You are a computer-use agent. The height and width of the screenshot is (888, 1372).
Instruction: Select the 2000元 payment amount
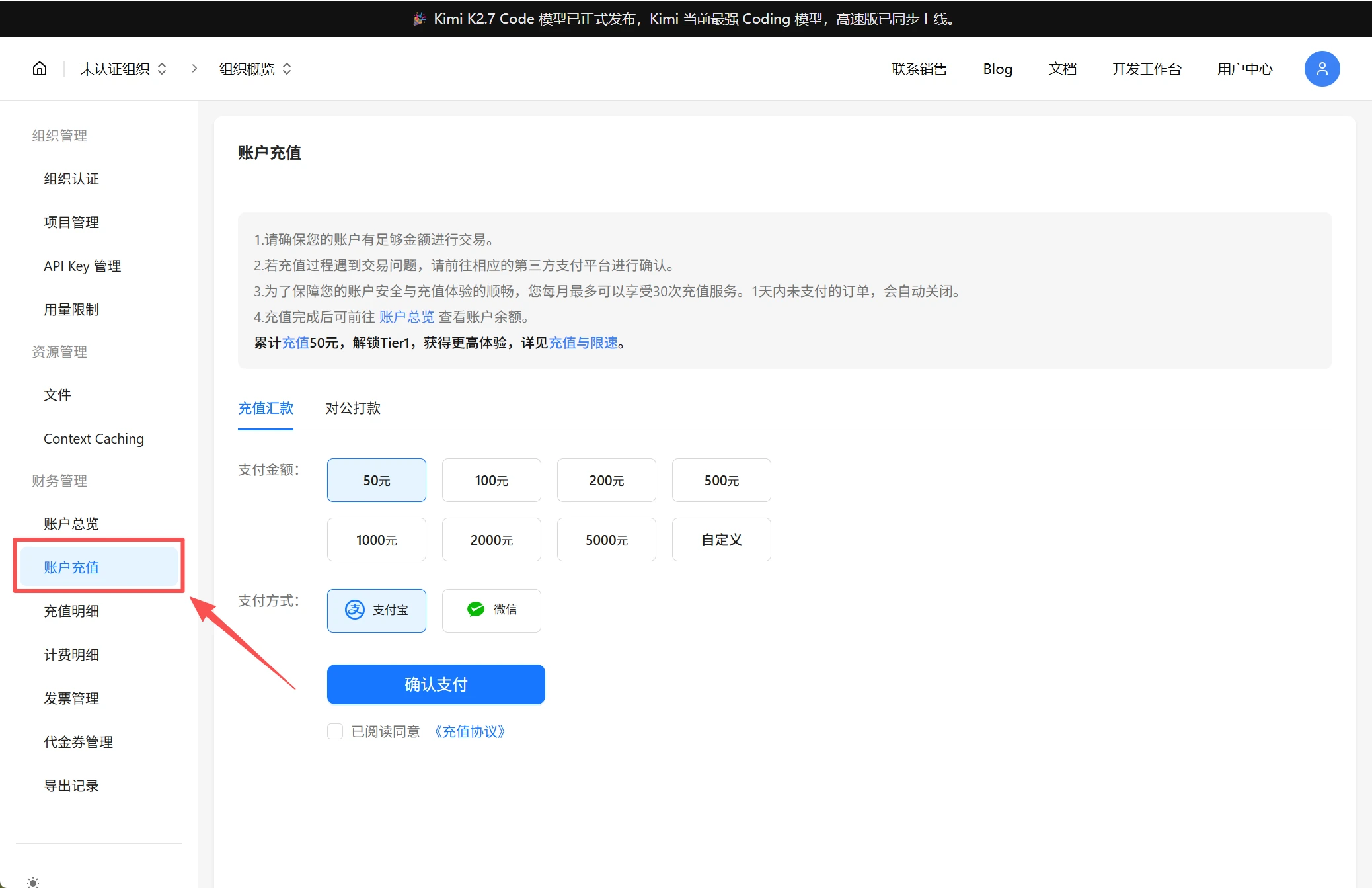492,540
